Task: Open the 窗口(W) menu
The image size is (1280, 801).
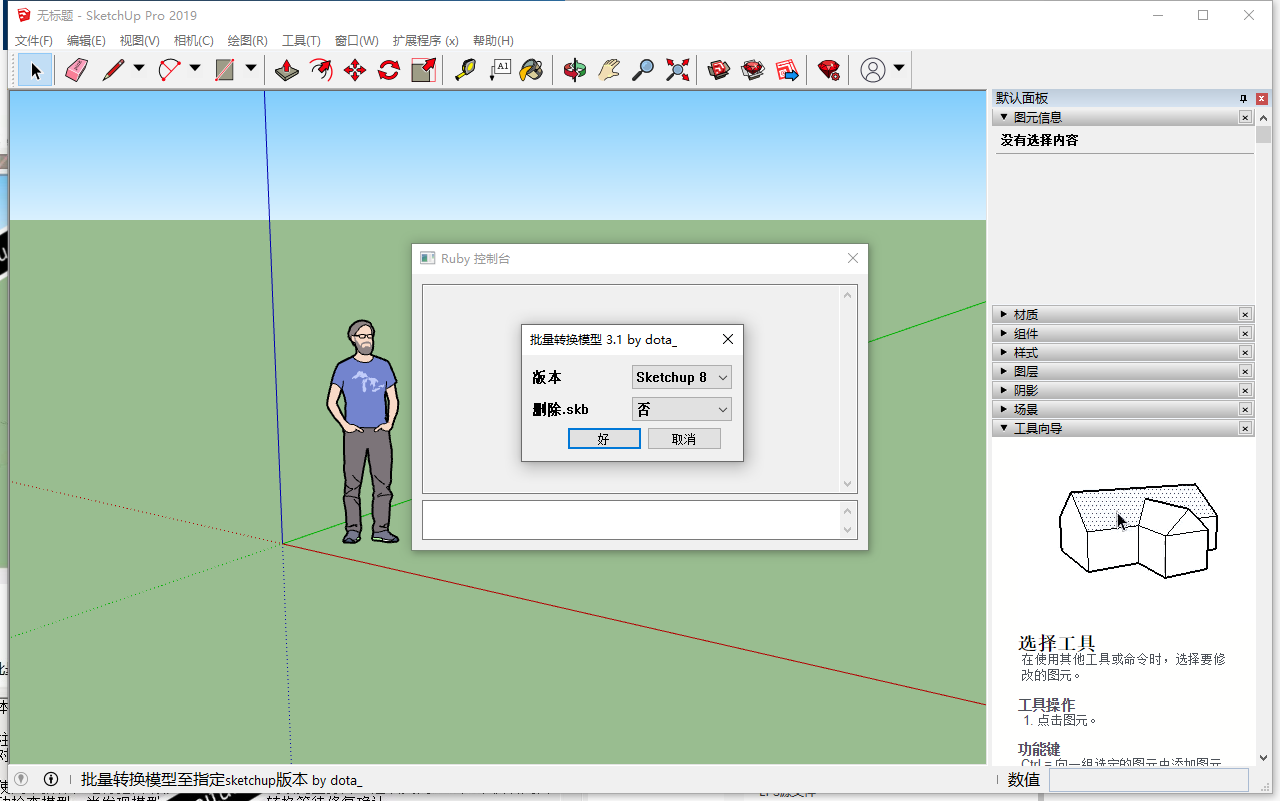Action: coord(356,41)
